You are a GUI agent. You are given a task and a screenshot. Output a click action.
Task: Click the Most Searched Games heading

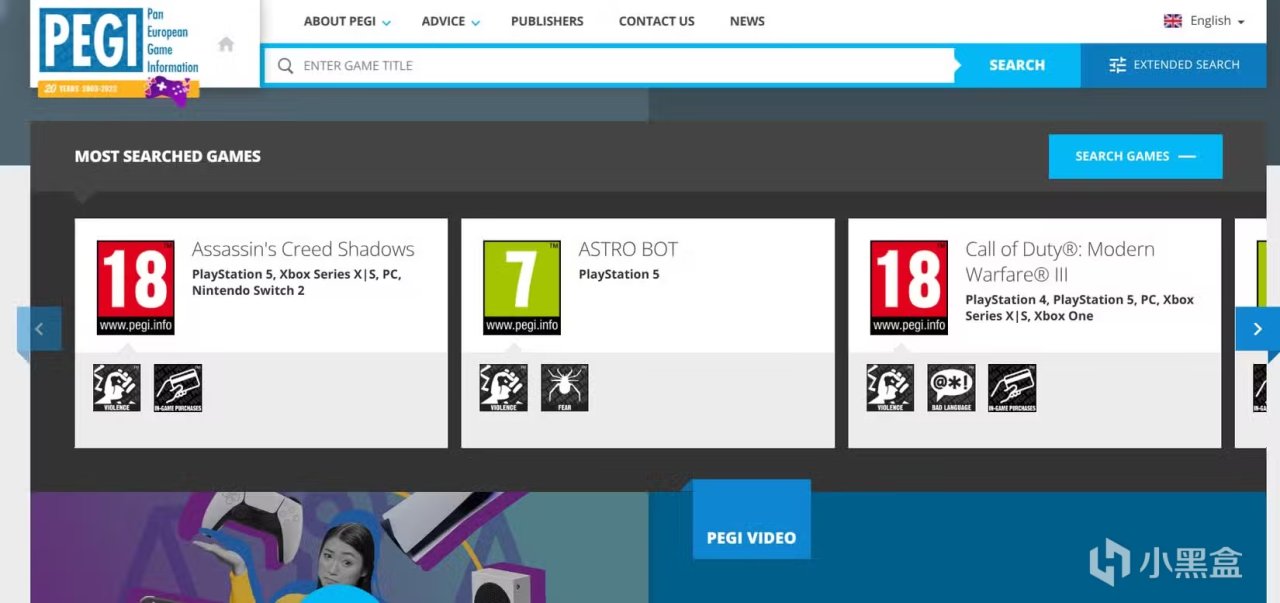click(x=167, y=156)
